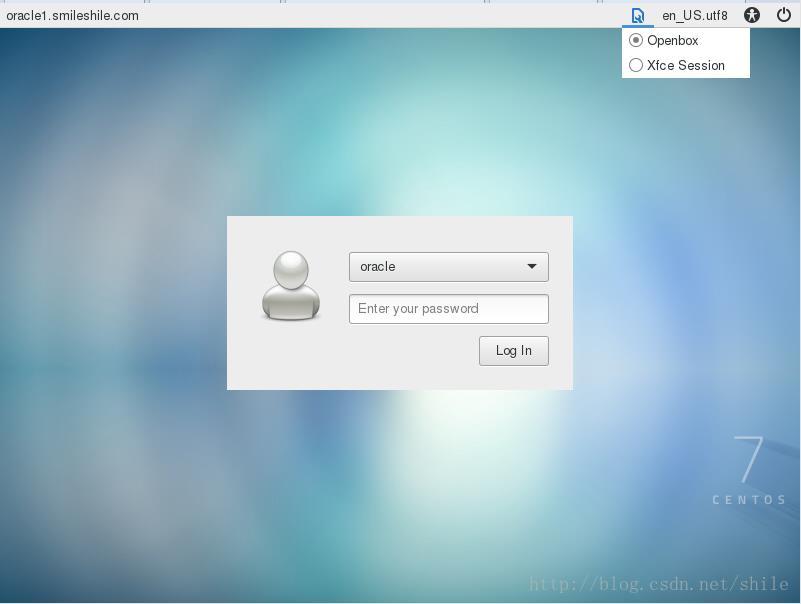Click the power icon in top-right corner

[x=784, y=15]
